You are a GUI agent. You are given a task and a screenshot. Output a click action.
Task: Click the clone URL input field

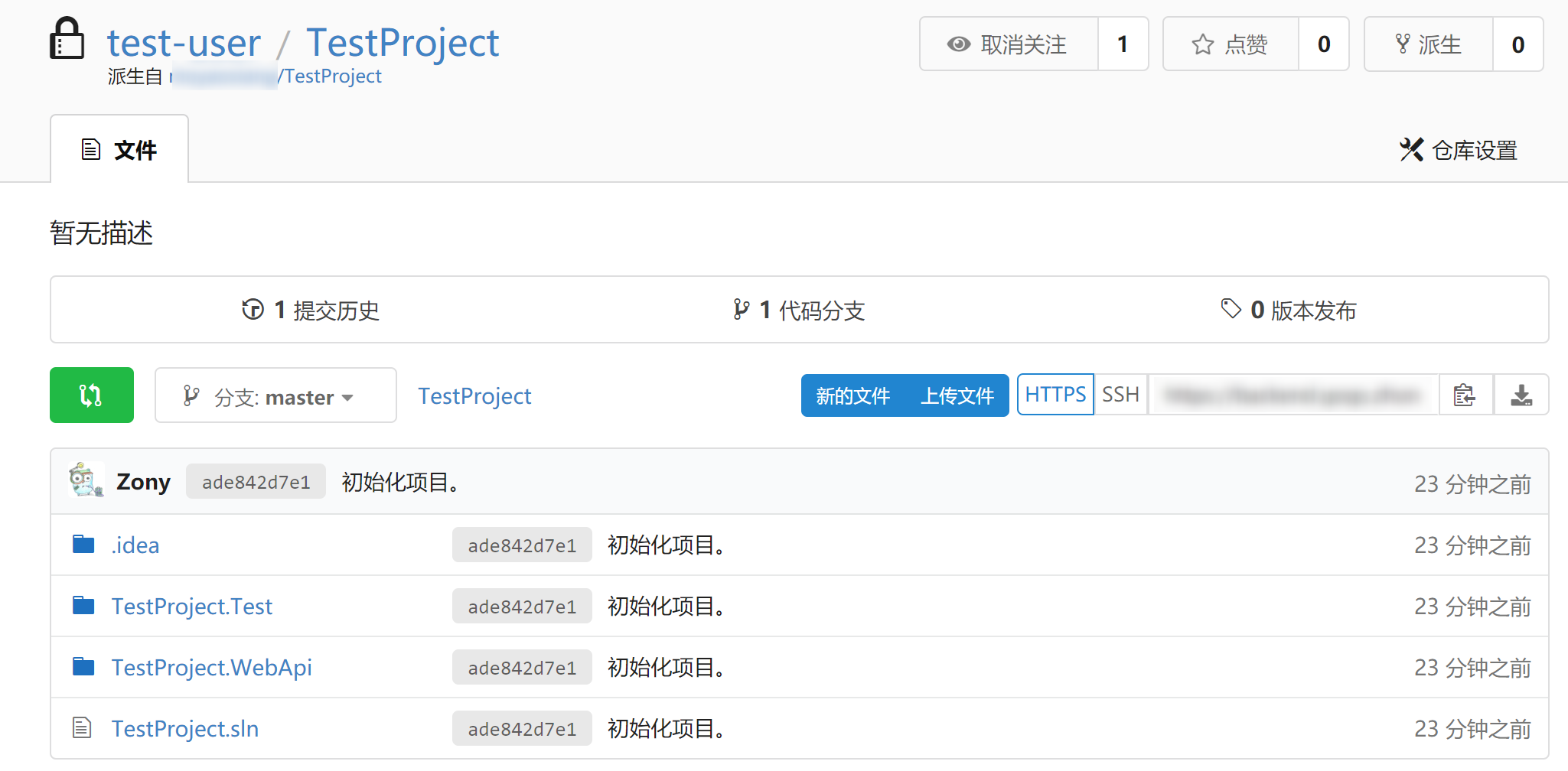[1293, 395]
